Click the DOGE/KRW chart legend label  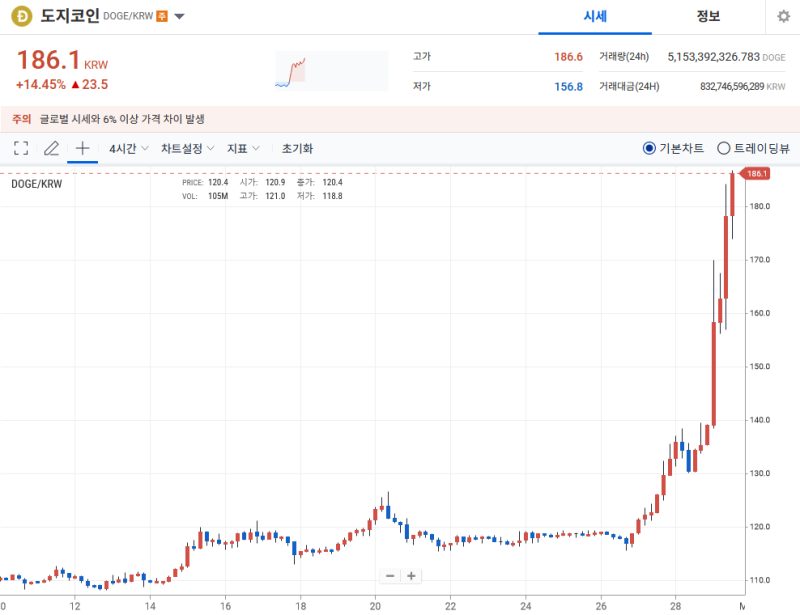pyautogui.click(x=37, y=184)
